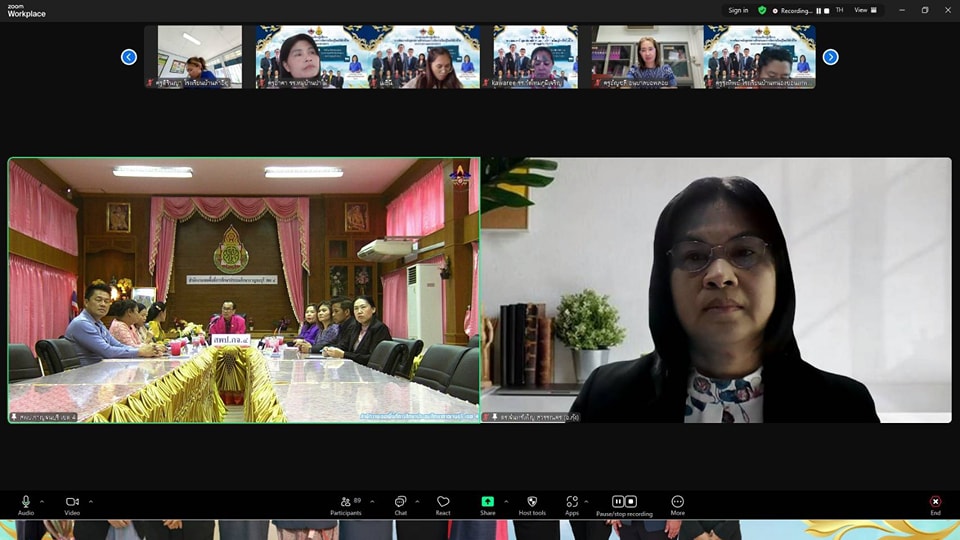The width and height of the screenshot is (960, 540).
Task: Toggle camera with the Video button
Action: 72,505
